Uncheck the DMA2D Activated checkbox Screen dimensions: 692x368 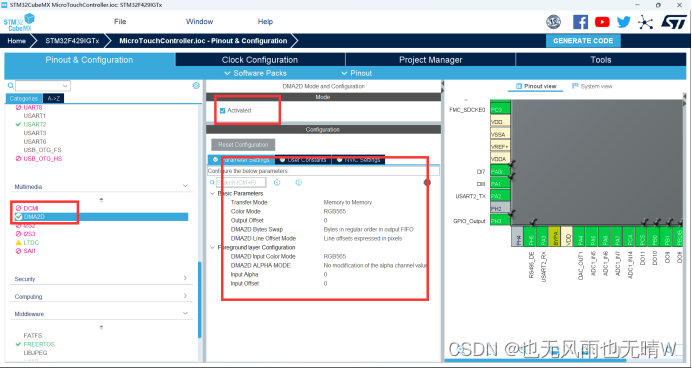pyautogui.click(x=222, y=111)
